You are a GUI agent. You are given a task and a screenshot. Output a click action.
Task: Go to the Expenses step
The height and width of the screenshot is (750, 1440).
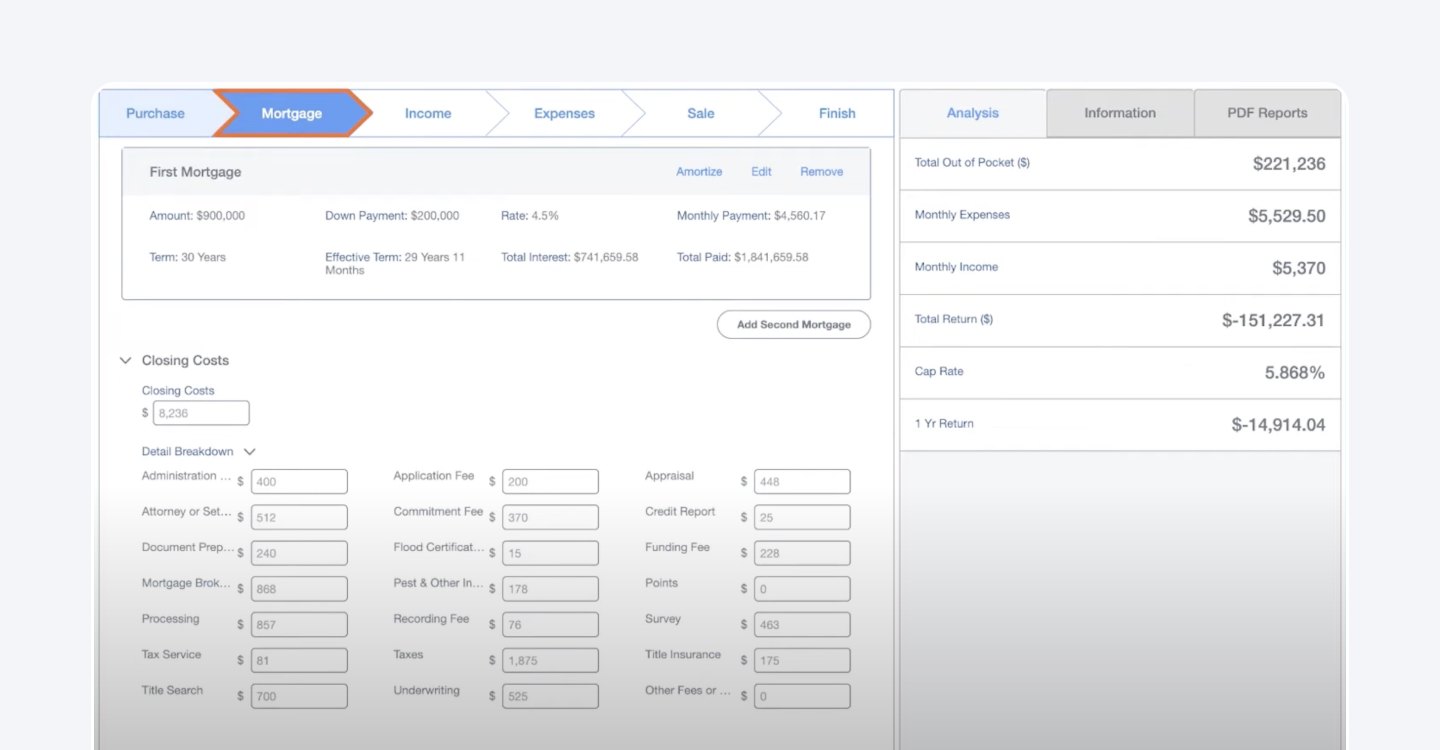564,113
